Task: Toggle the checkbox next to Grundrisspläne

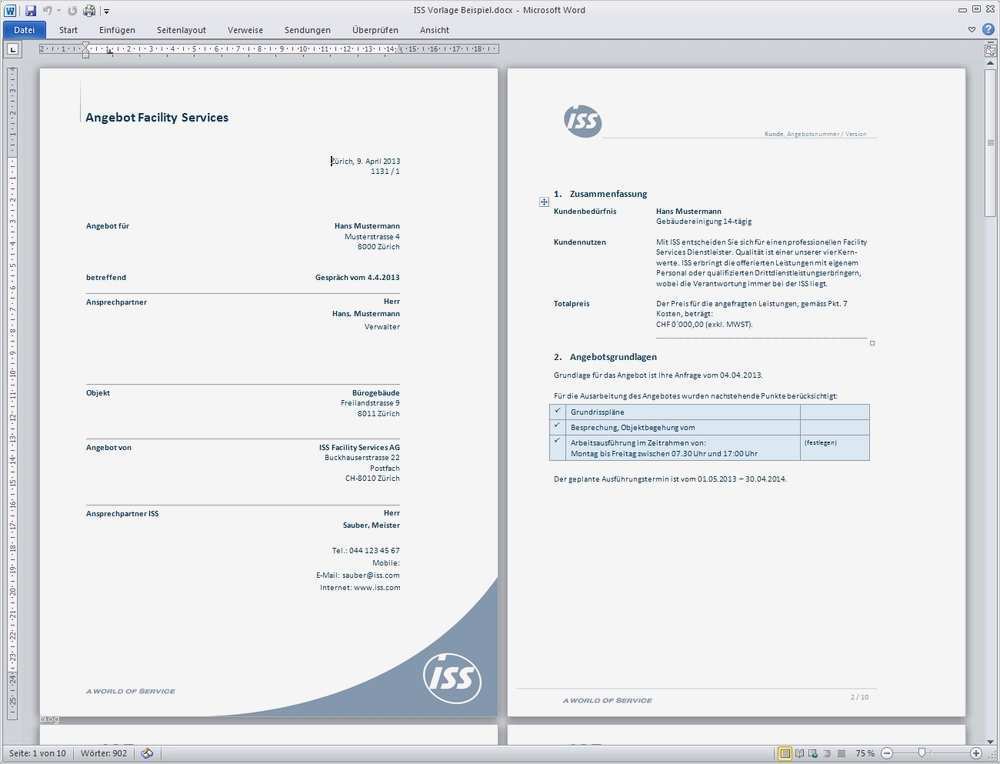Action: (555, 411)
